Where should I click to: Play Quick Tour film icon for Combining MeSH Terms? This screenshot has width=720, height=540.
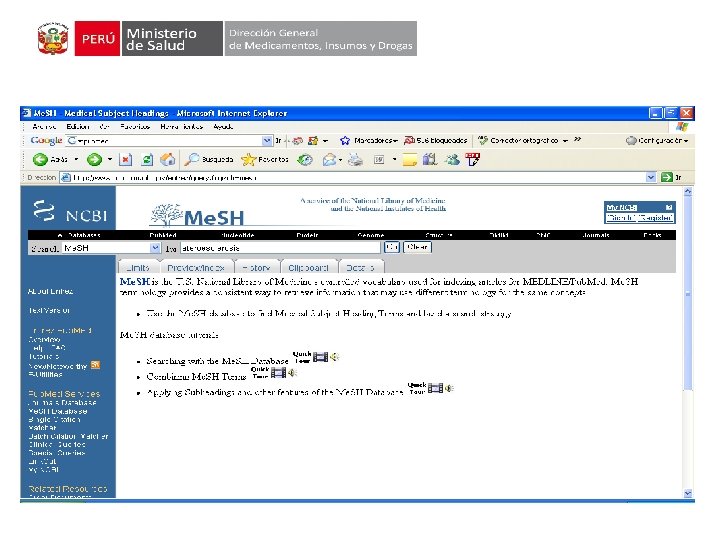click(278, 373)
